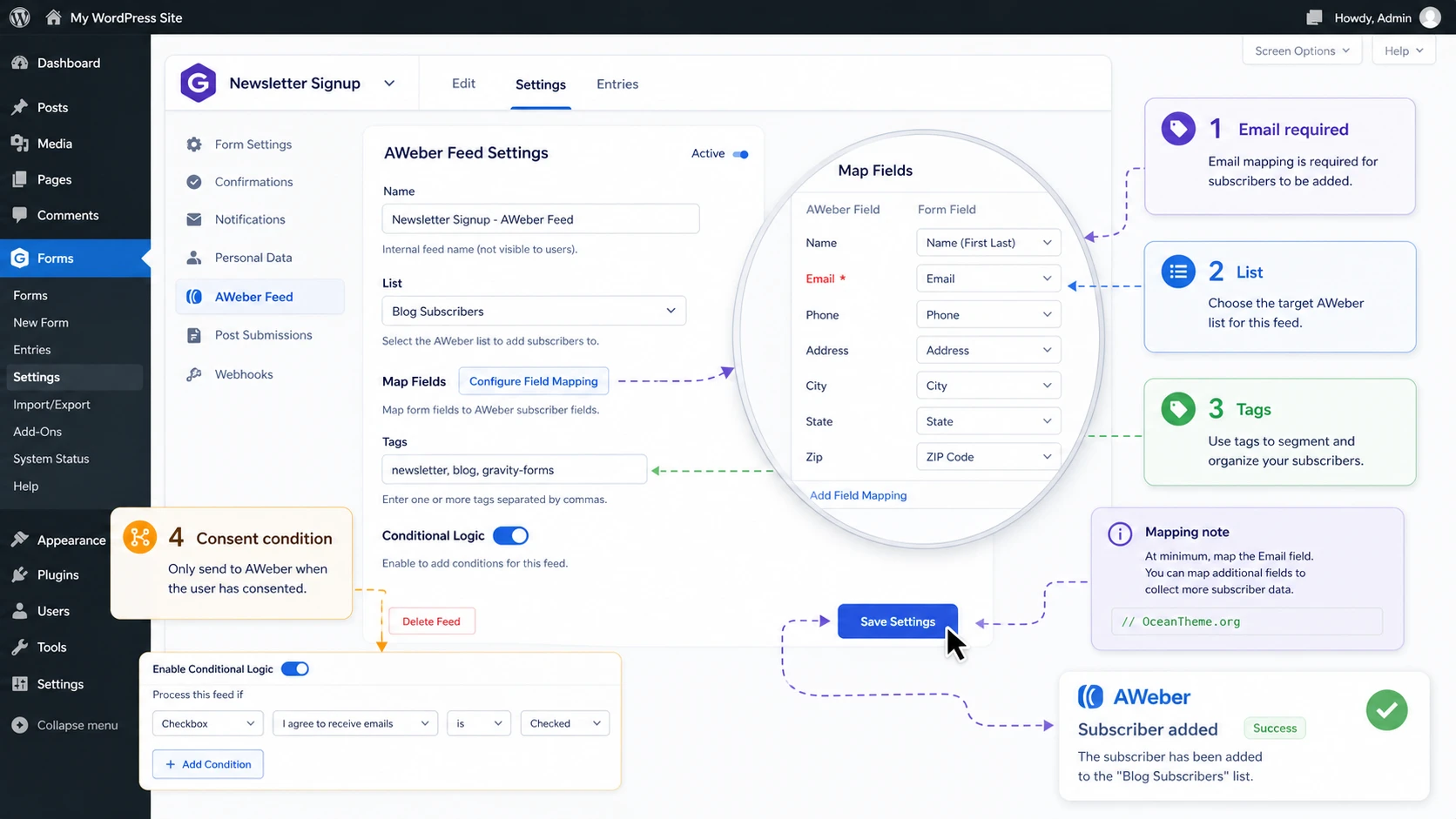Viewport: 1456px width, 819px height.
Task: Click the home icon beside My WordPress Site
Action: coord(53,17)
